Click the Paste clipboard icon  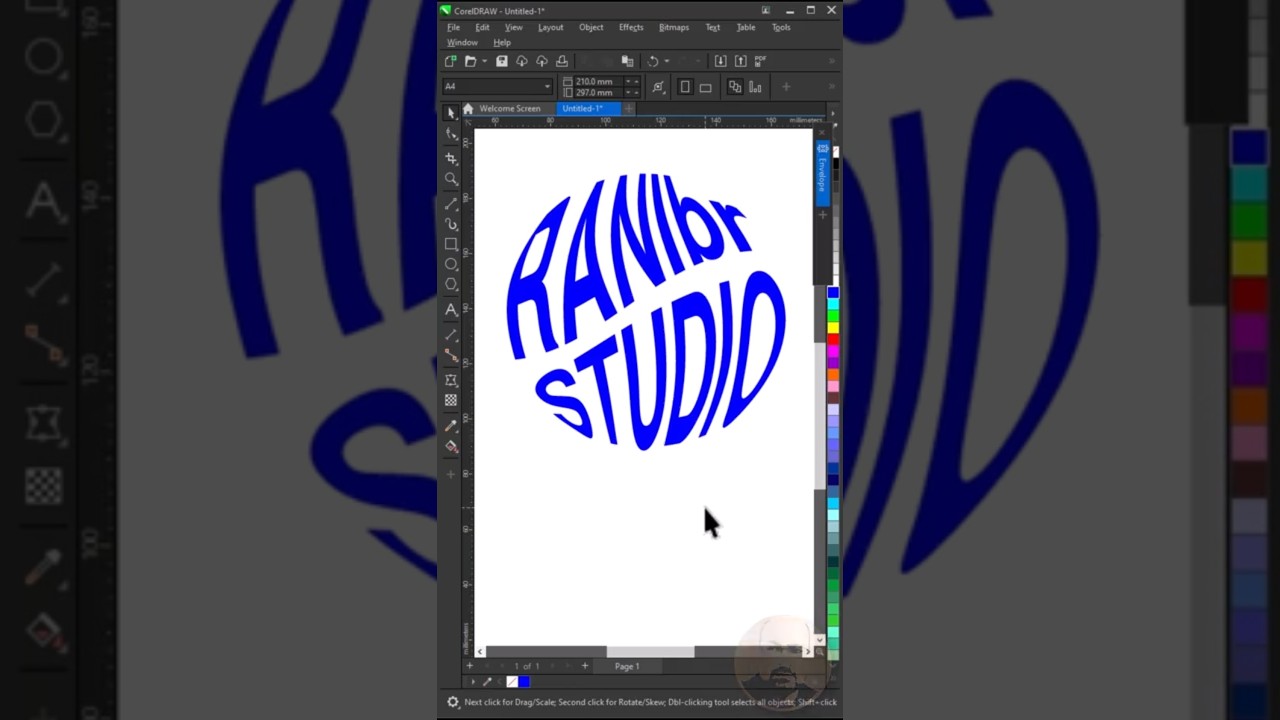[x=627, y=61]
